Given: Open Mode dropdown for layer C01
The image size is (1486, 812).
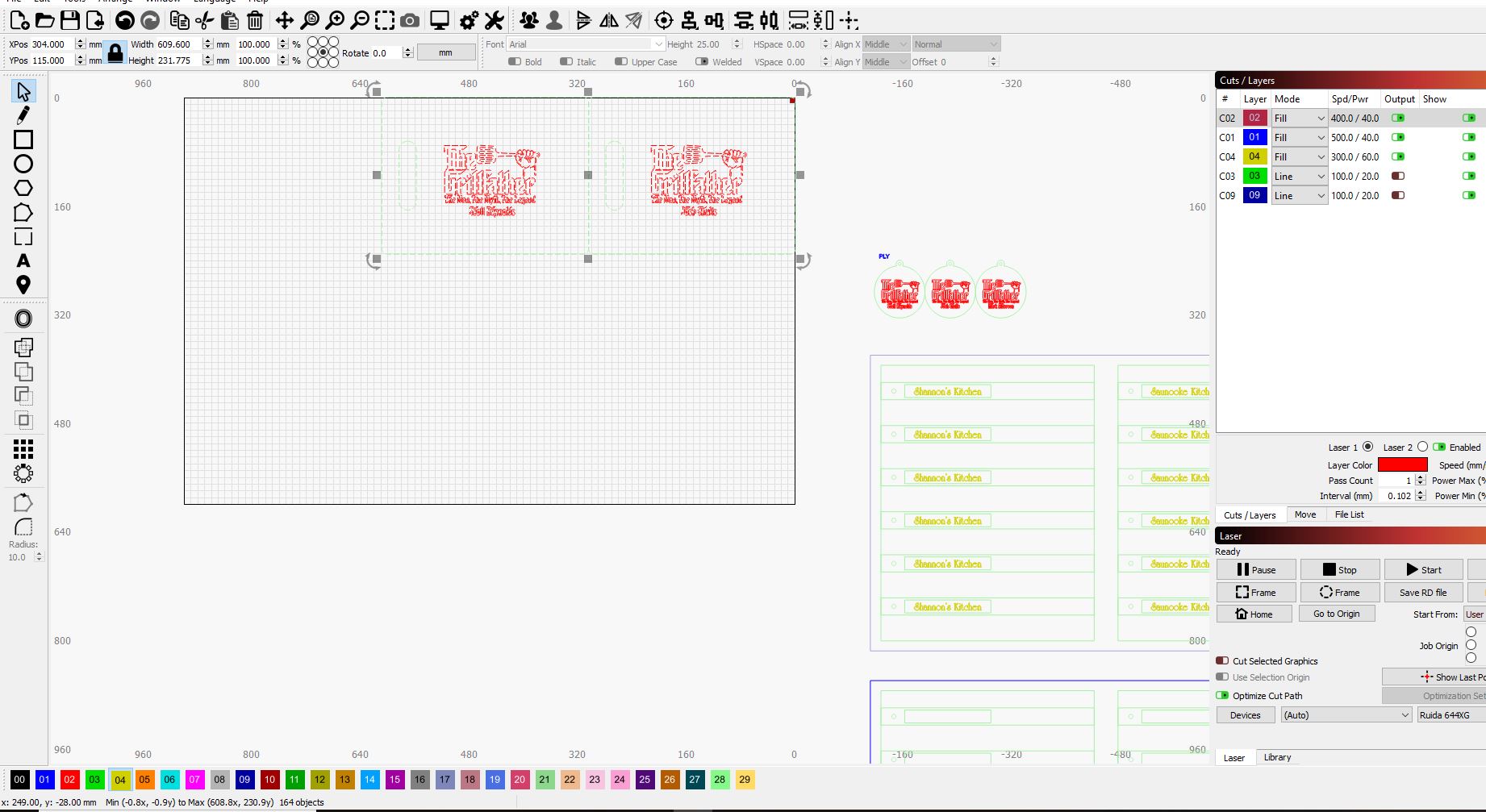Looking at the screenshot, I should (x=1299, y=137).
